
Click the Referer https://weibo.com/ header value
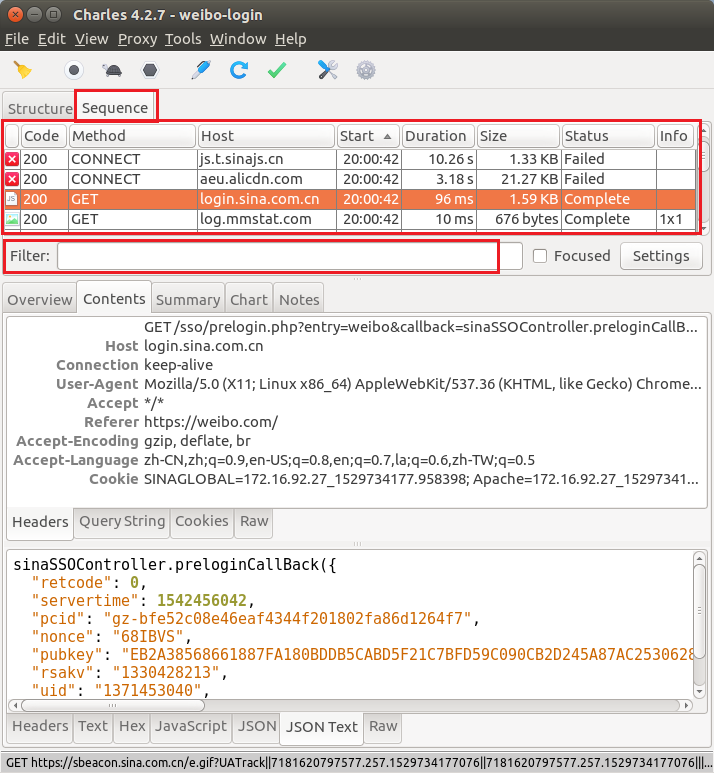tap(211, 422)
